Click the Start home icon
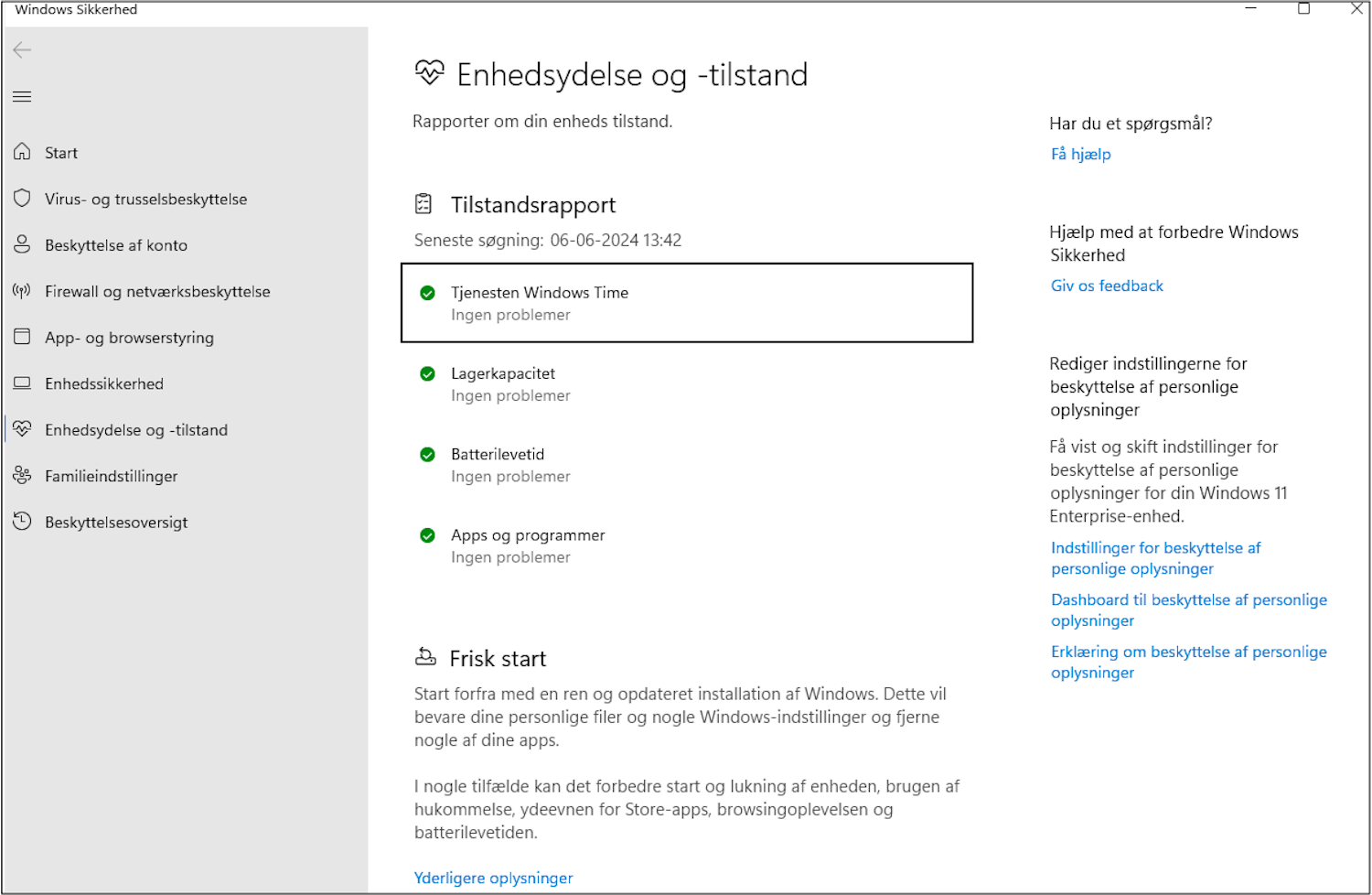This screenshot has height=895, width=1372. click(22, 152)
